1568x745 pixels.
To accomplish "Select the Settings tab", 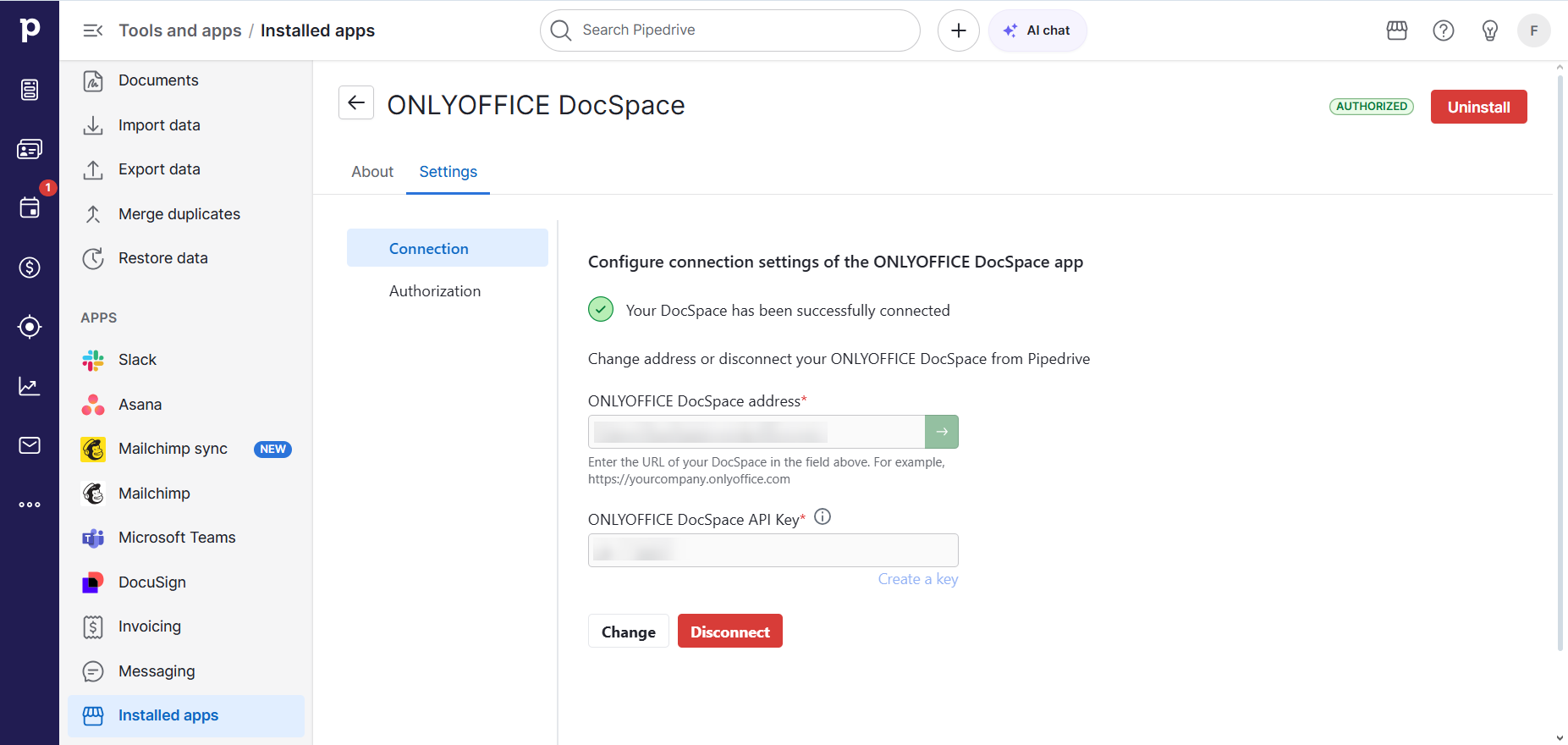I will (448, 172).
